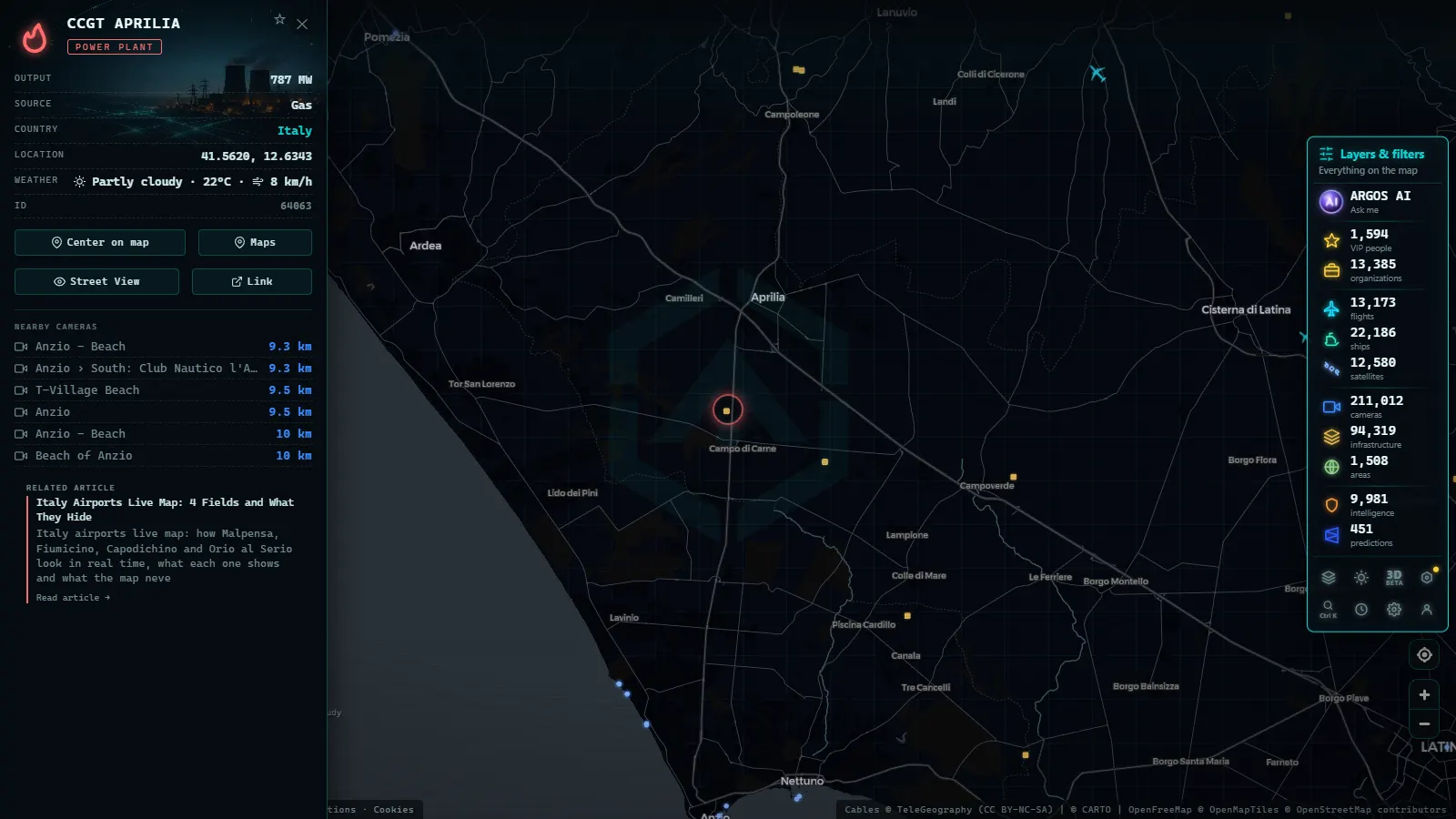The height and width of the screenshot is (819, 1456).
Task: Toggle the satellites layer
Action: pos(1331,369)
